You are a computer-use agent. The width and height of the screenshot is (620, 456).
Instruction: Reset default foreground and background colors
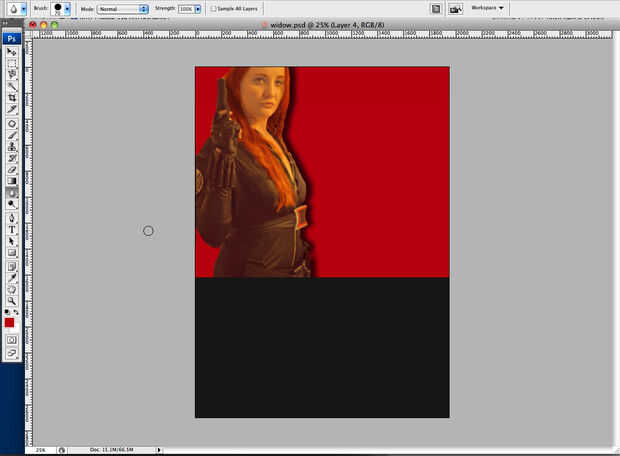point(7,312)
